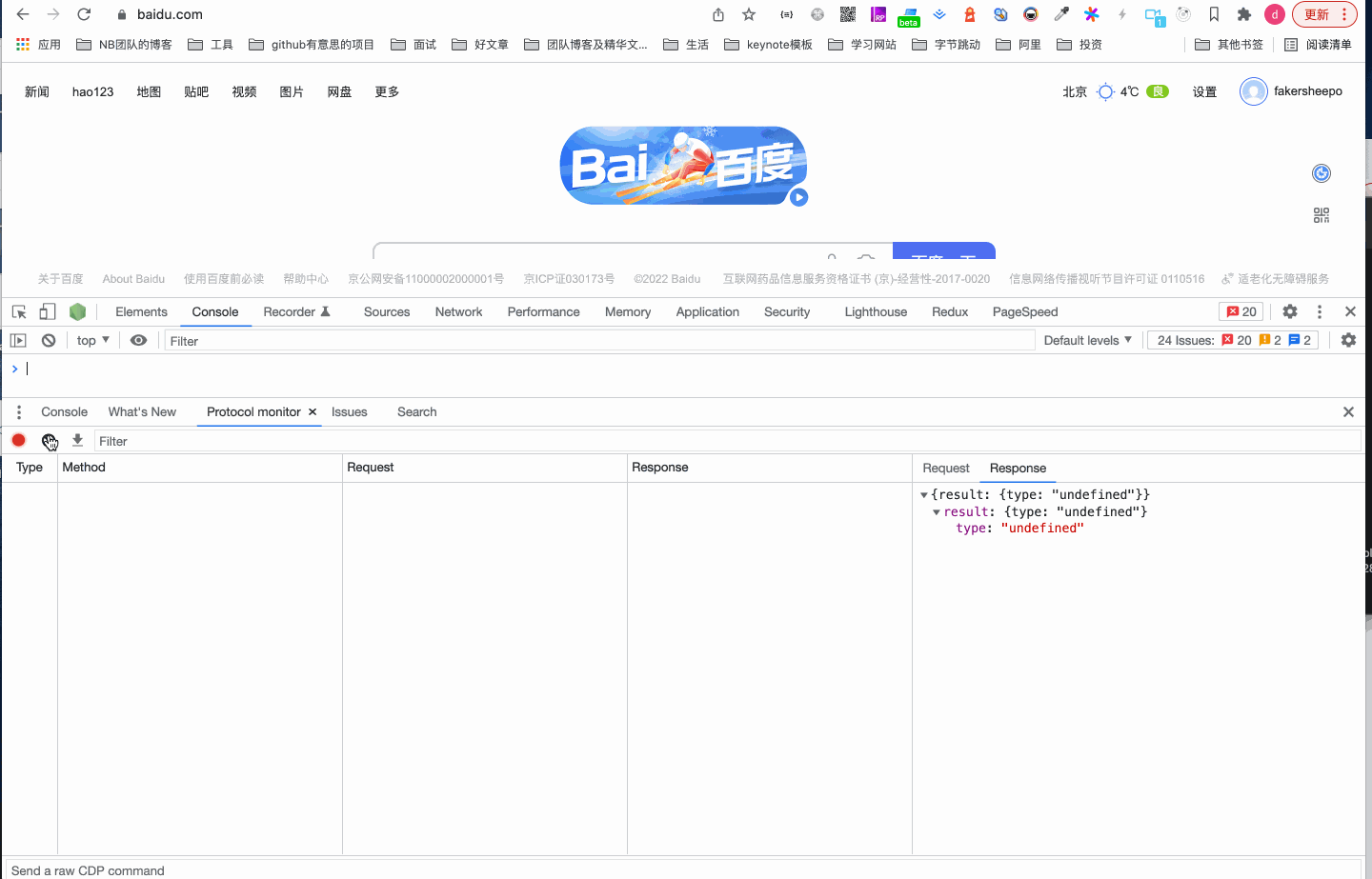Clear the console
Screen dimensions: 1372x879
(x=49, y=340)
